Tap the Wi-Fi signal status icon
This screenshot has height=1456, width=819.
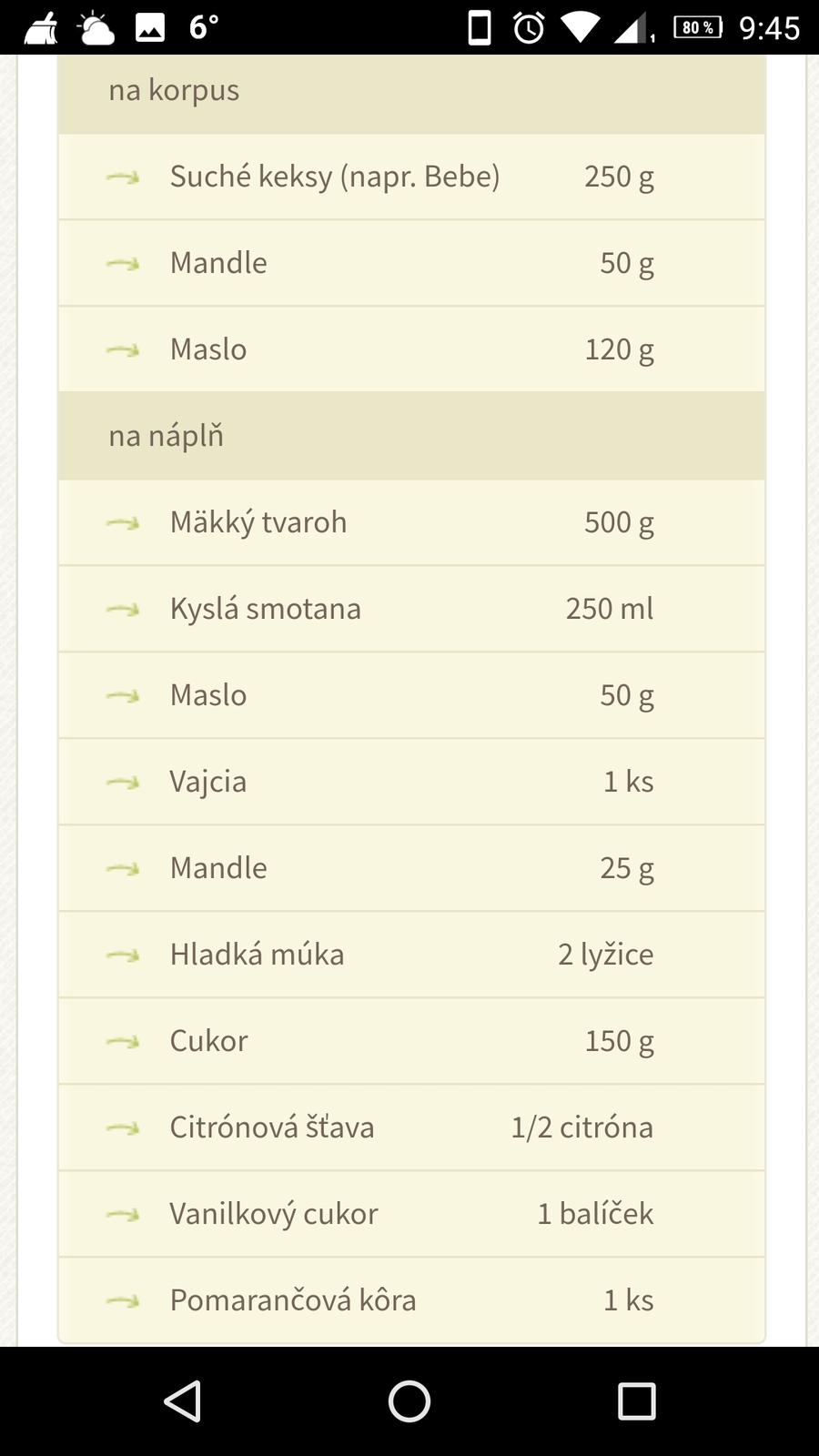(x=578, y=28)
